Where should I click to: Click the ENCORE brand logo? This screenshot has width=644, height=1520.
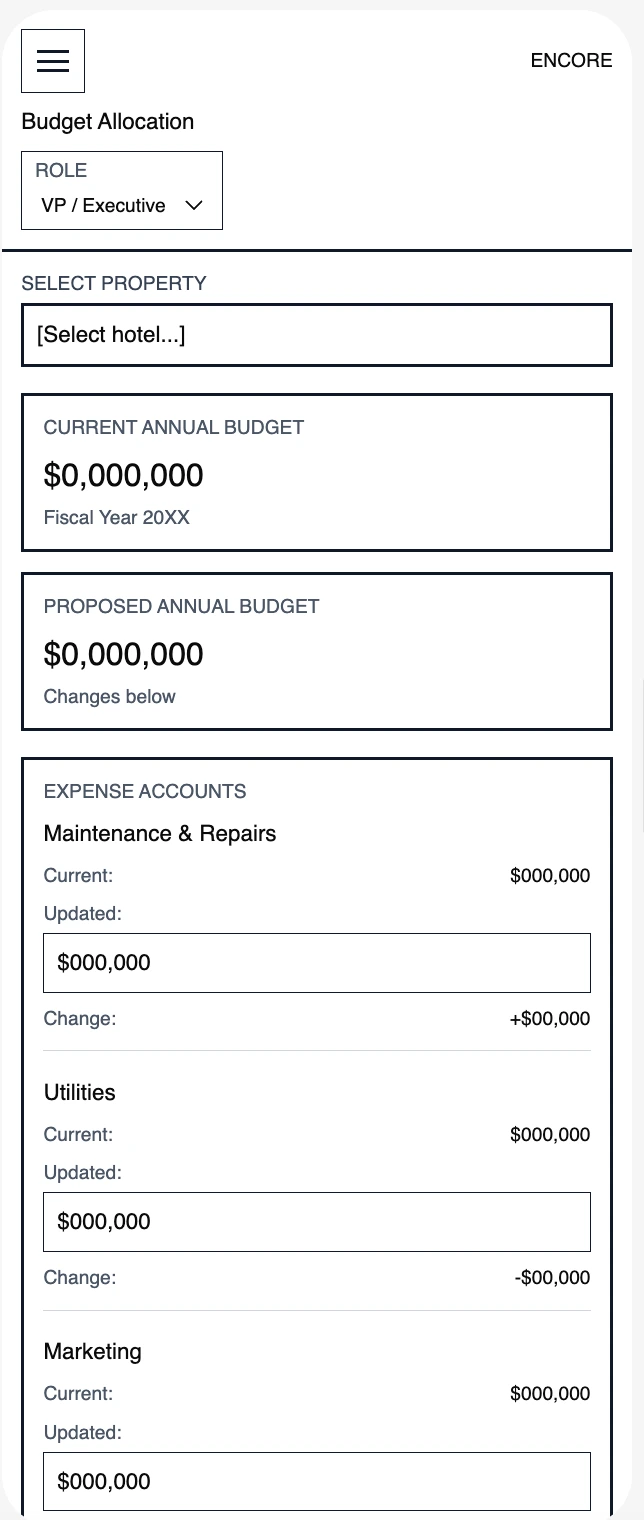(571, 60)
